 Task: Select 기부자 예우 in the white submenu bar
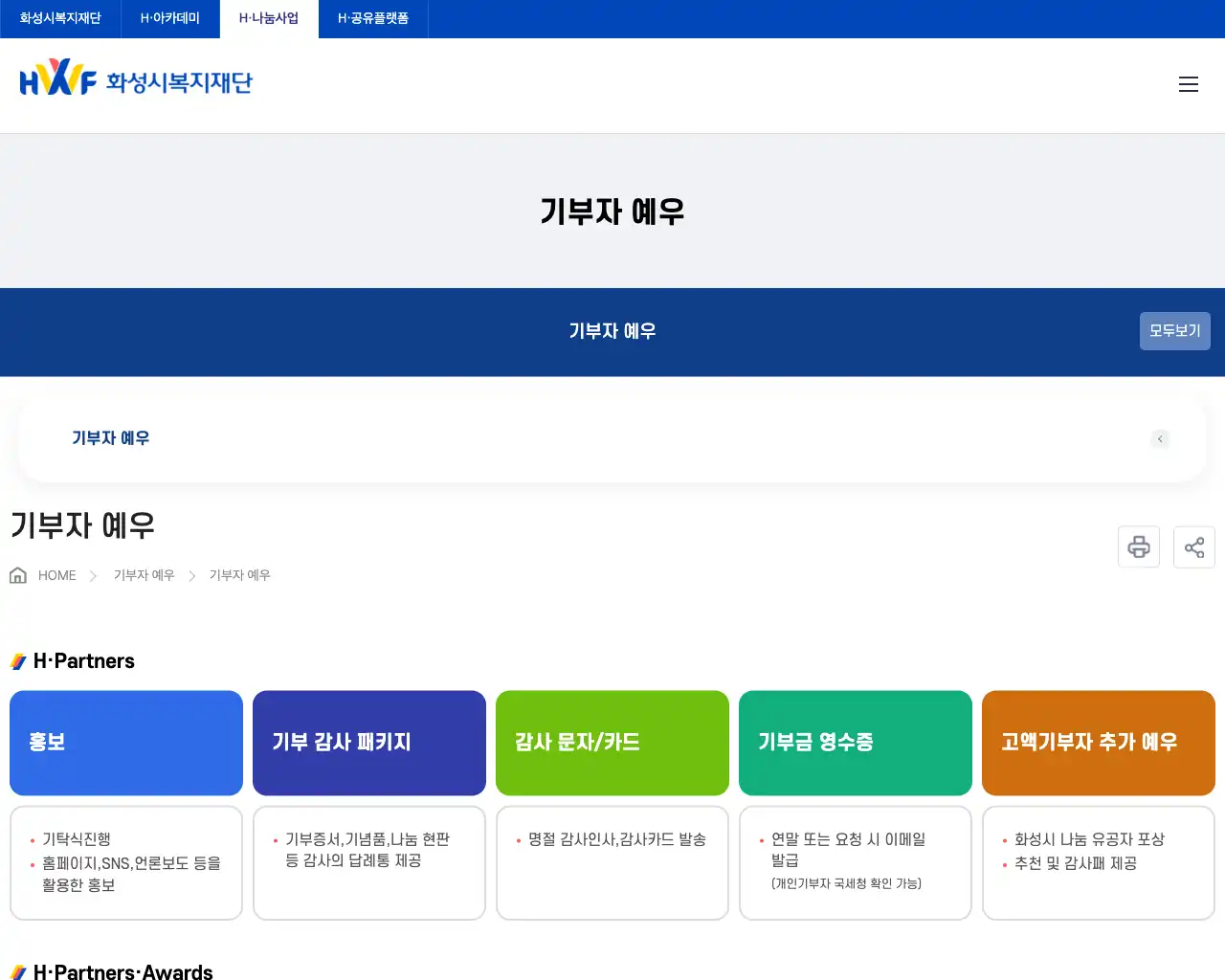click(111, 438)
